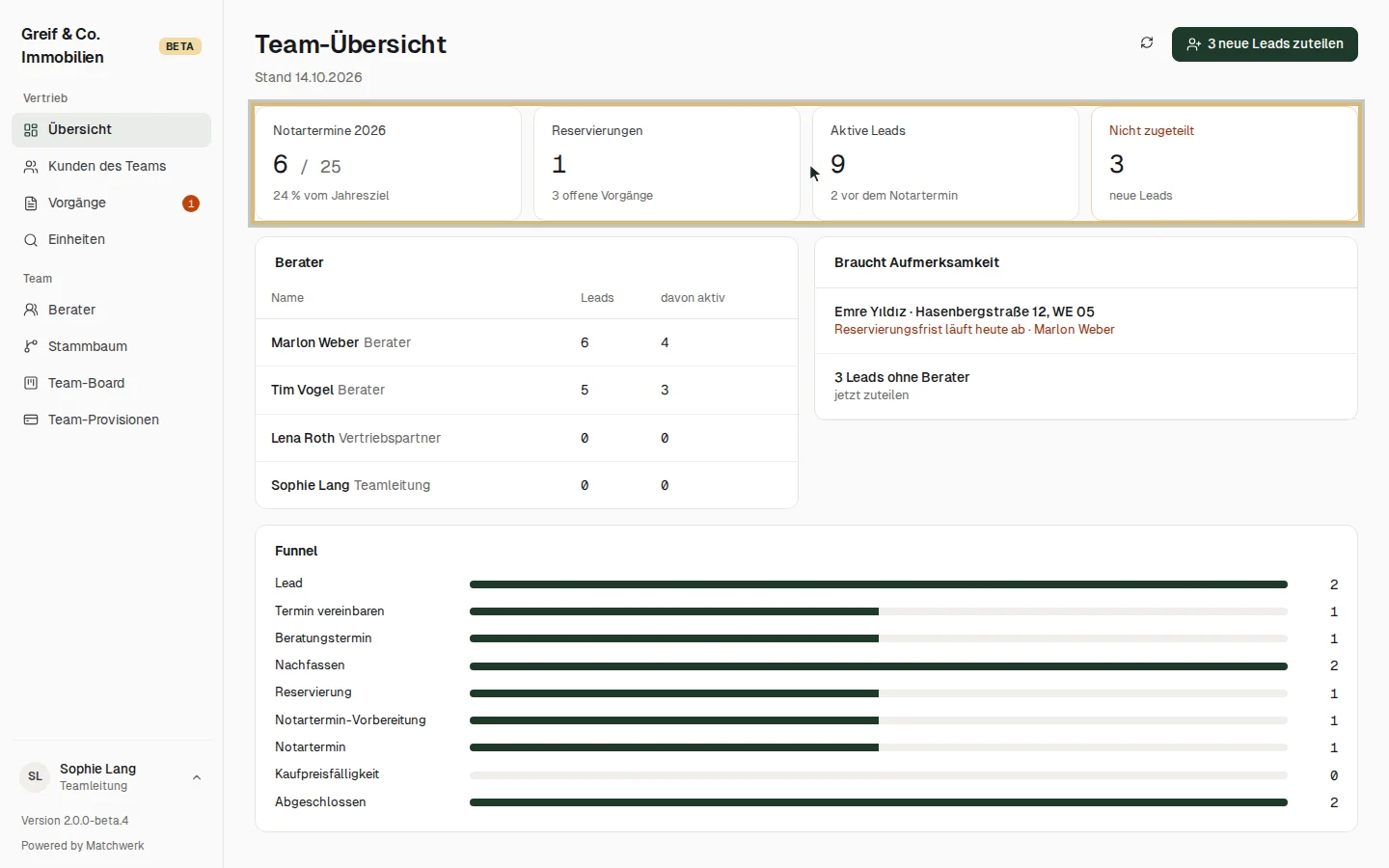The height and width of the screenshot is (868, 1389).
Task: Click the Powered by Matchwerk text
Action: (x=83, y=846)
